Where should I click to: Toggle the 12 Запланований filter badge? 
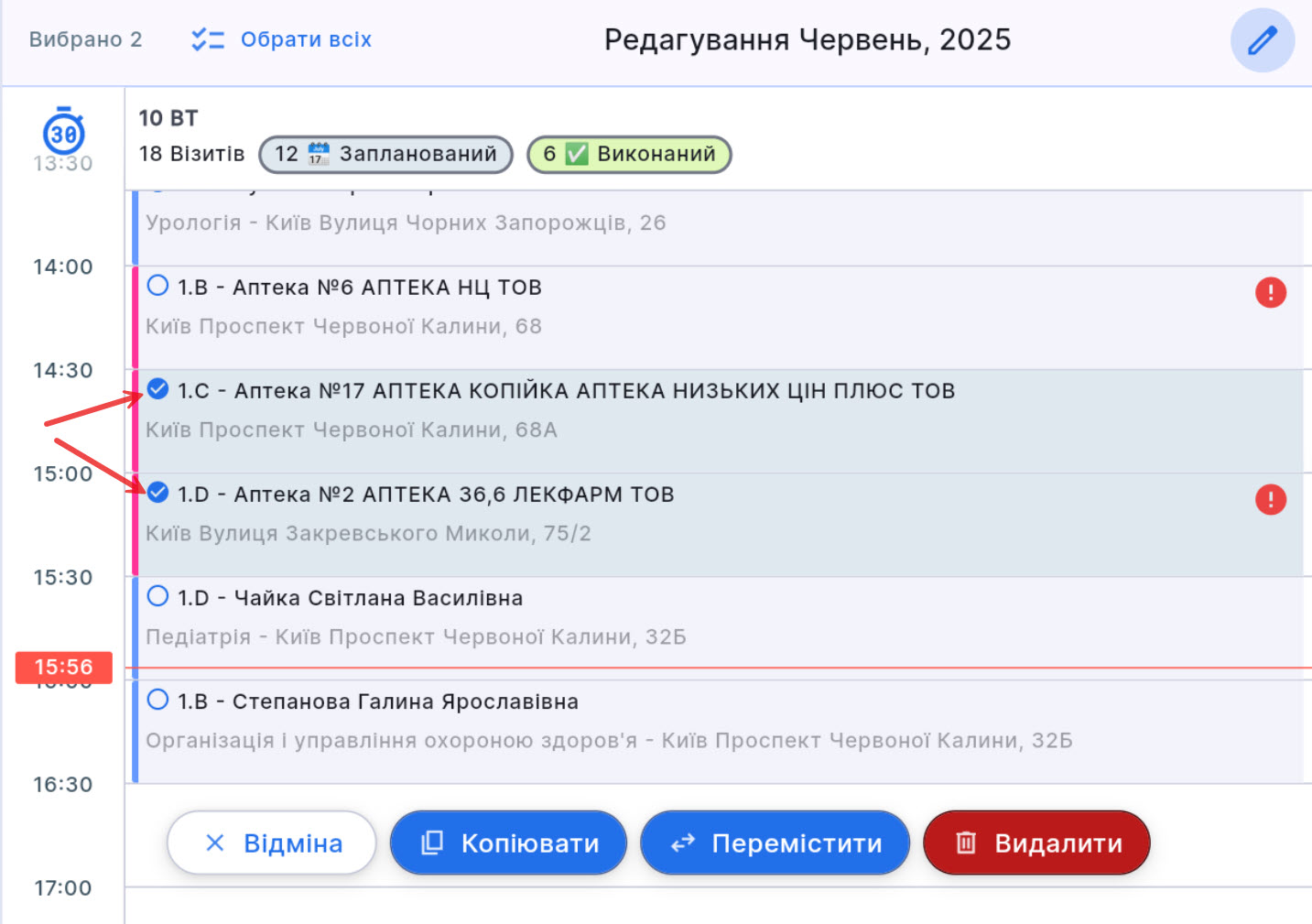click(x=385, y=155)
